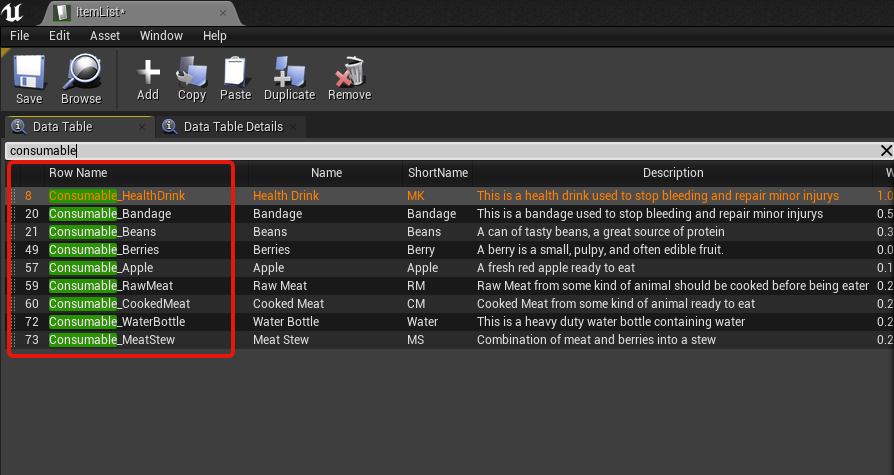Sort by the ShortName column header
Viewport: 894px width, 475px height.
438,173
